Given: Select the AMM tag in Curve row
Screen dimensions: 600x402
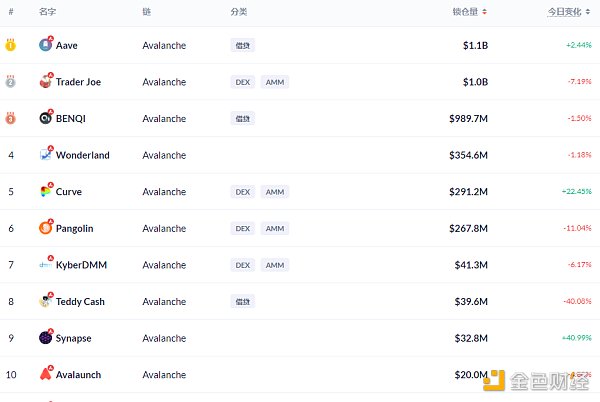Looking at the screenshot, I should pos(274,192).
